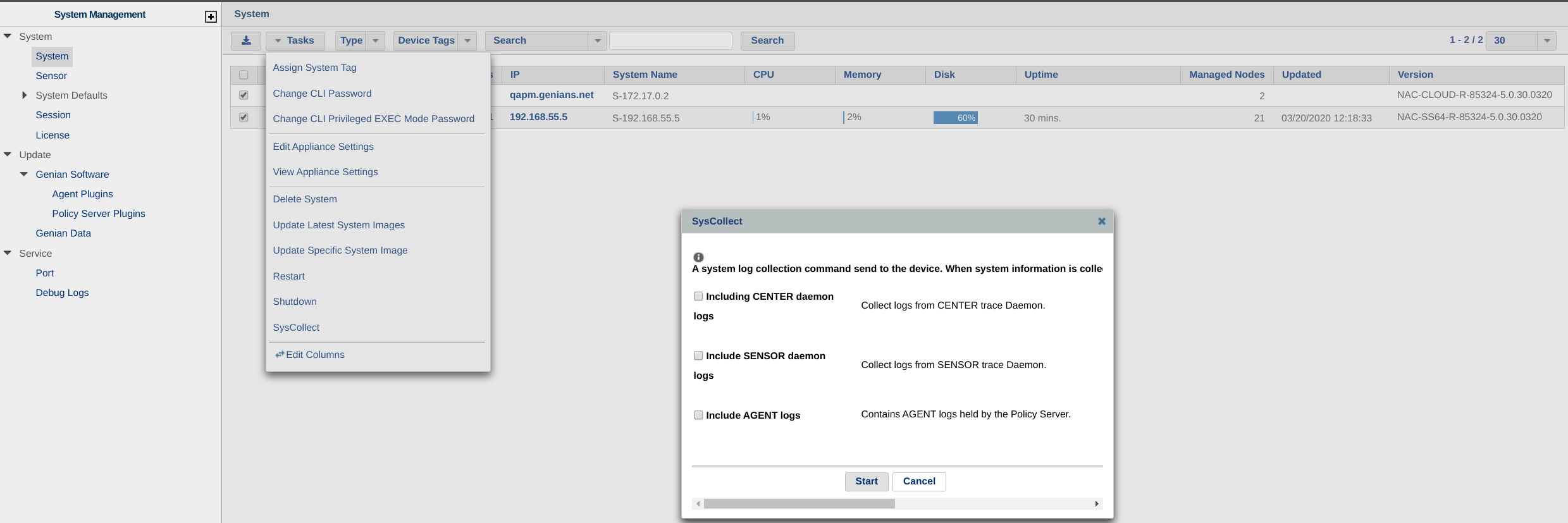This screenshot has width=1568, height=523.
Task: Click the download export icon button
Action: click(x=246, y=40)
